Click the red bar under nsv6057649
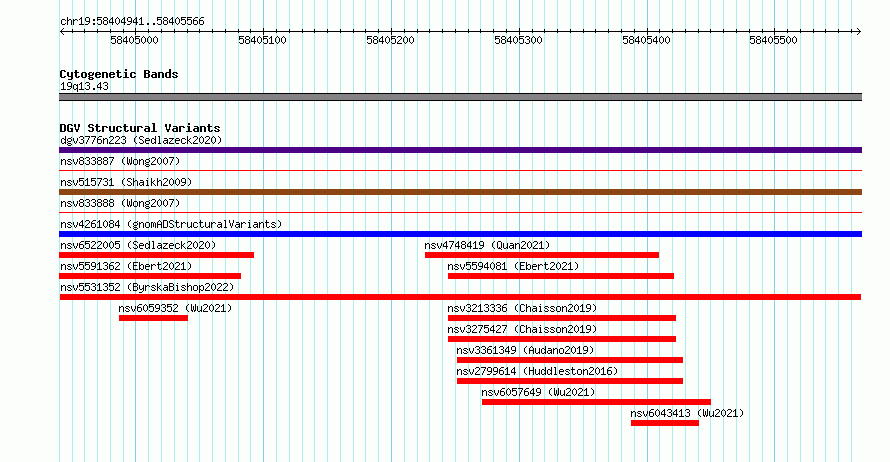This screenshot has height=462, width=890. (x=596, y=402)
